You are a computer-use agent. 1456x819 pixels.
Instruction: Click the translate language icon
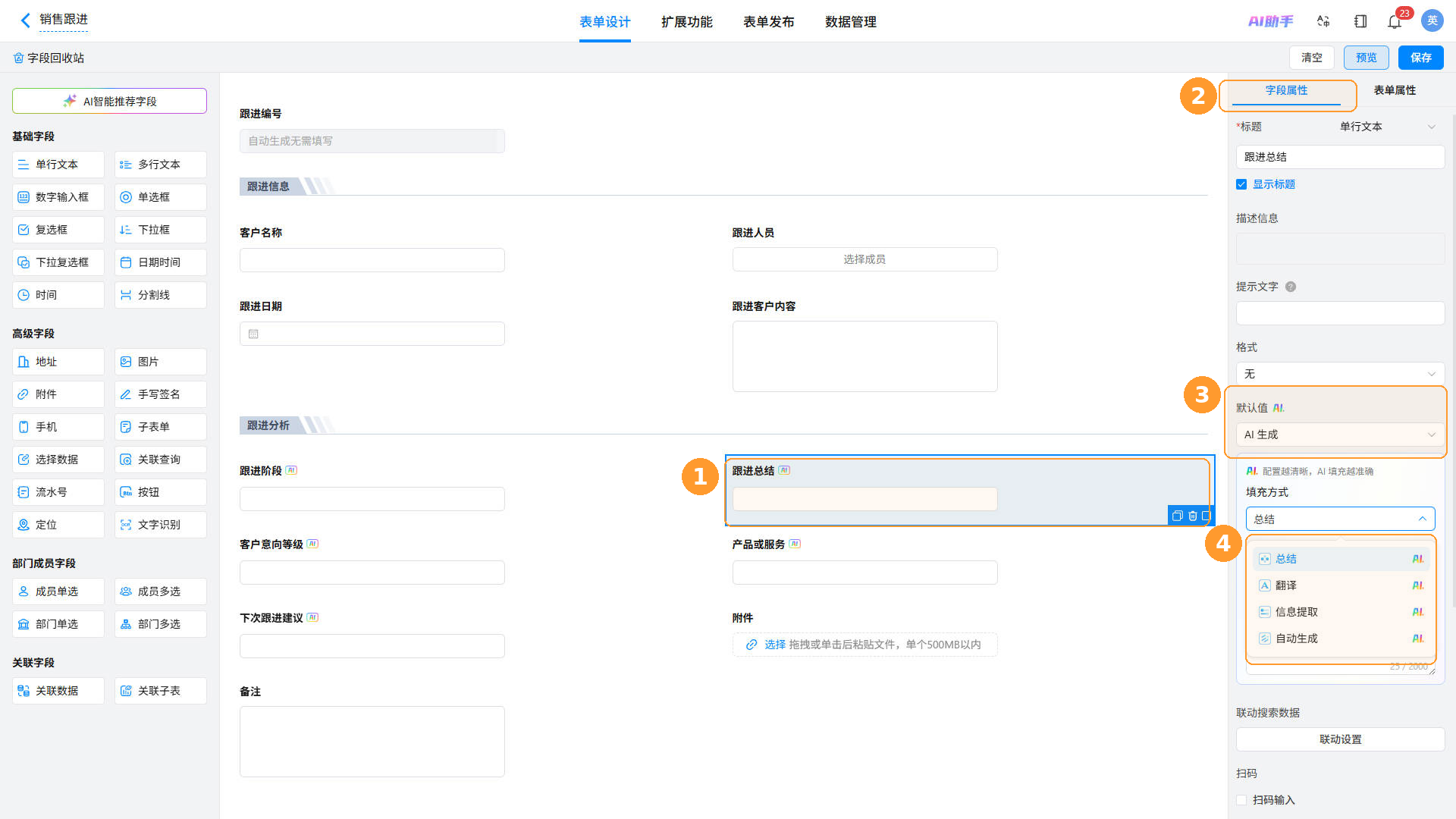[1323, 21]
